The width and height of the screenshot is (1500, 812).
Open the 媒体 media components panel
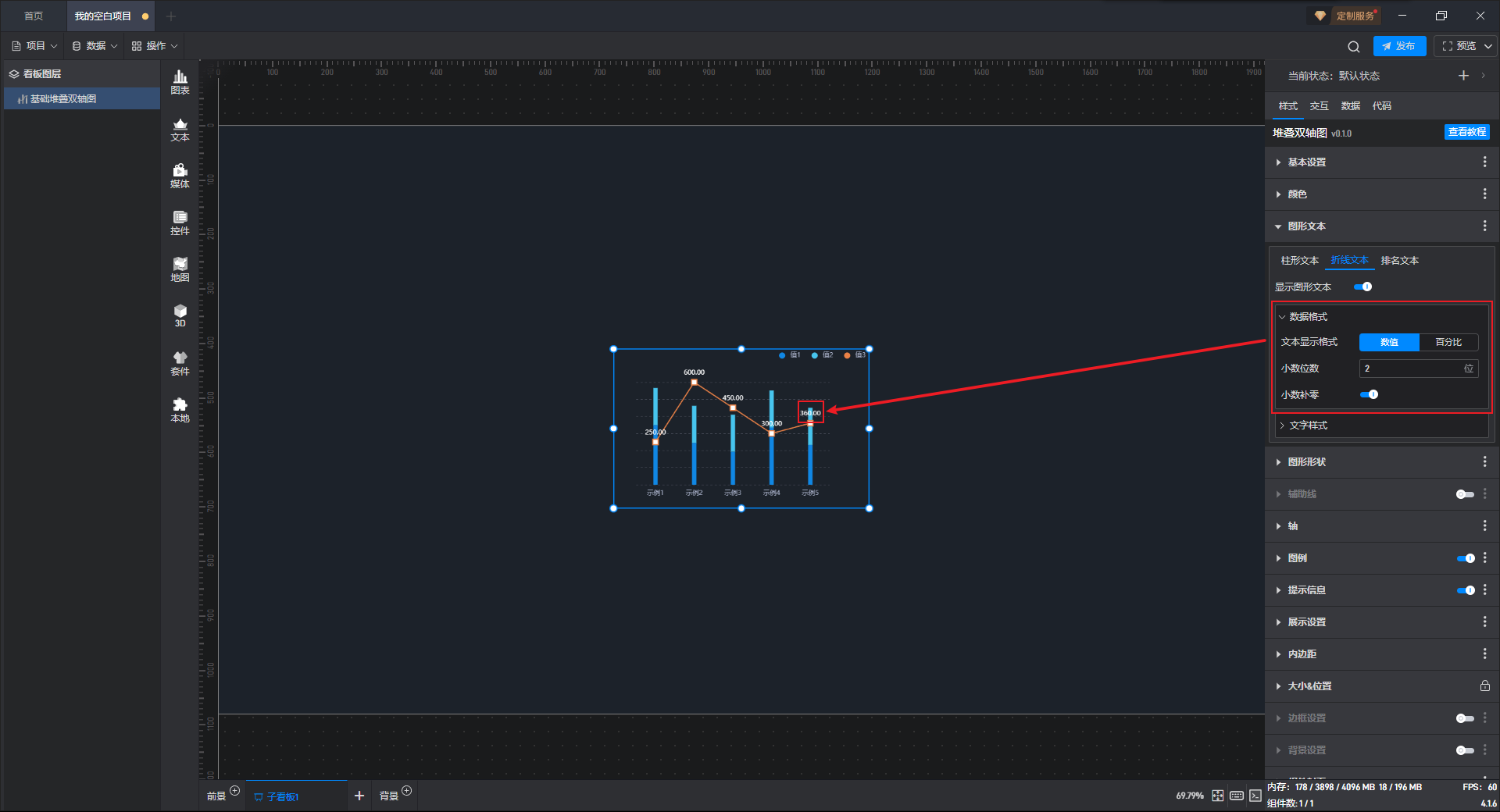(180, 176)
